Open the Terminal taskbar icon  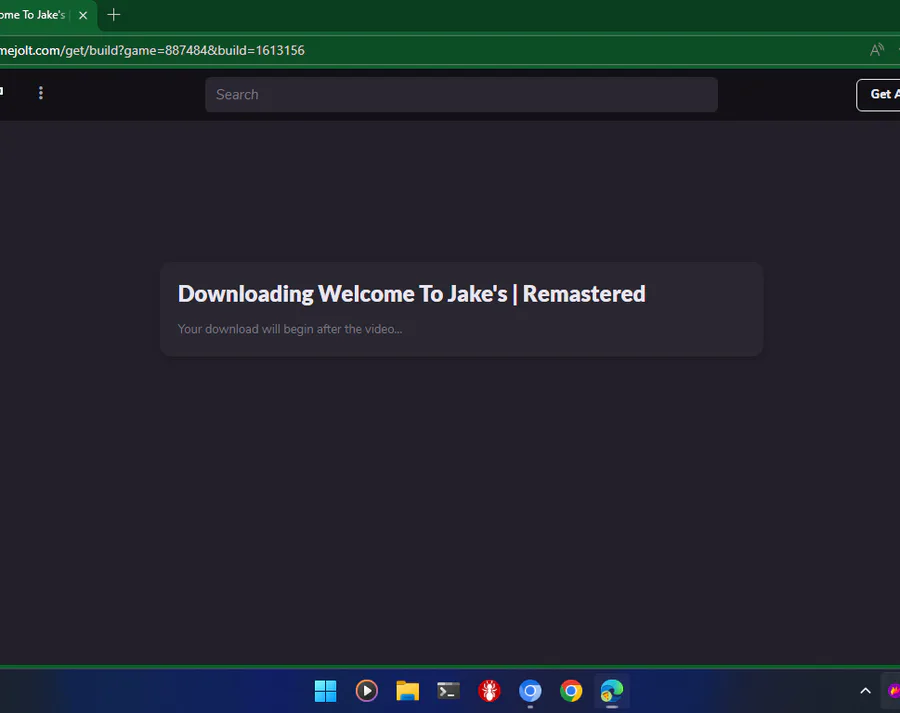[x=448, y=691]
